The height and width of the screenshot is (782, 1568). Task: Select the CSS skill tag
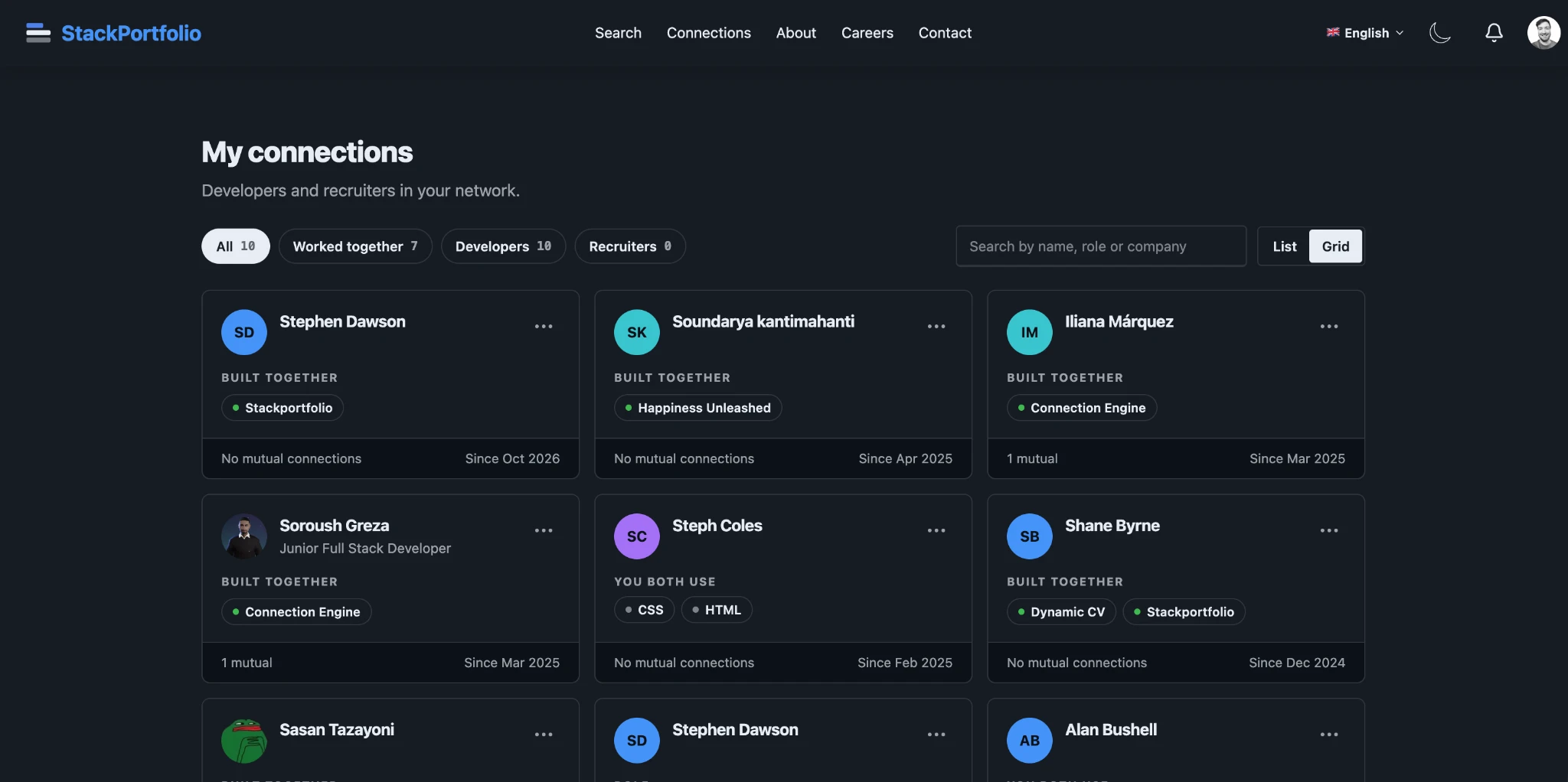tap(644, 610)
